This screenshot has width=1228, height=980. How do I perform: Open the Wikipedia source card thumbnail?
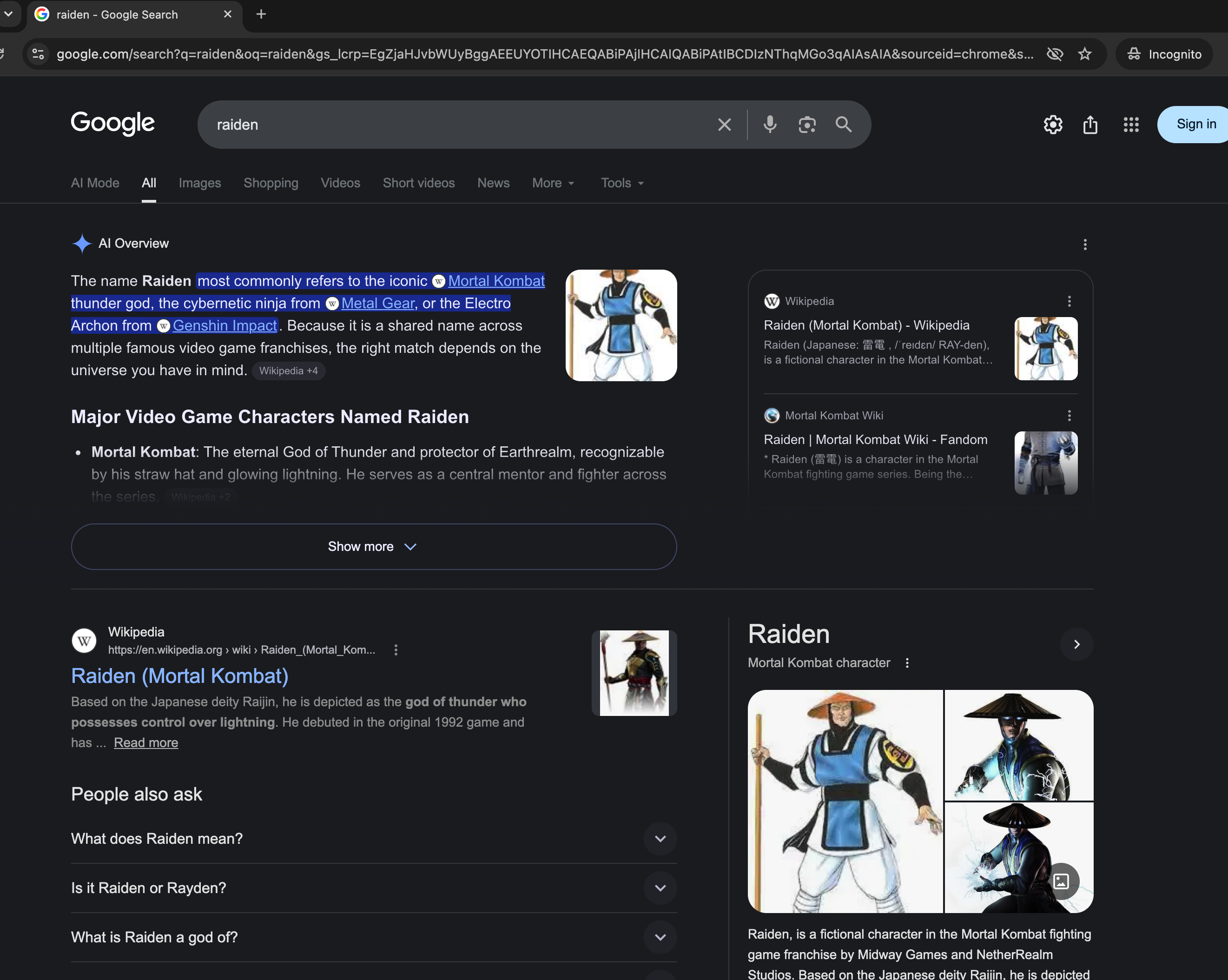[1046, 349]
